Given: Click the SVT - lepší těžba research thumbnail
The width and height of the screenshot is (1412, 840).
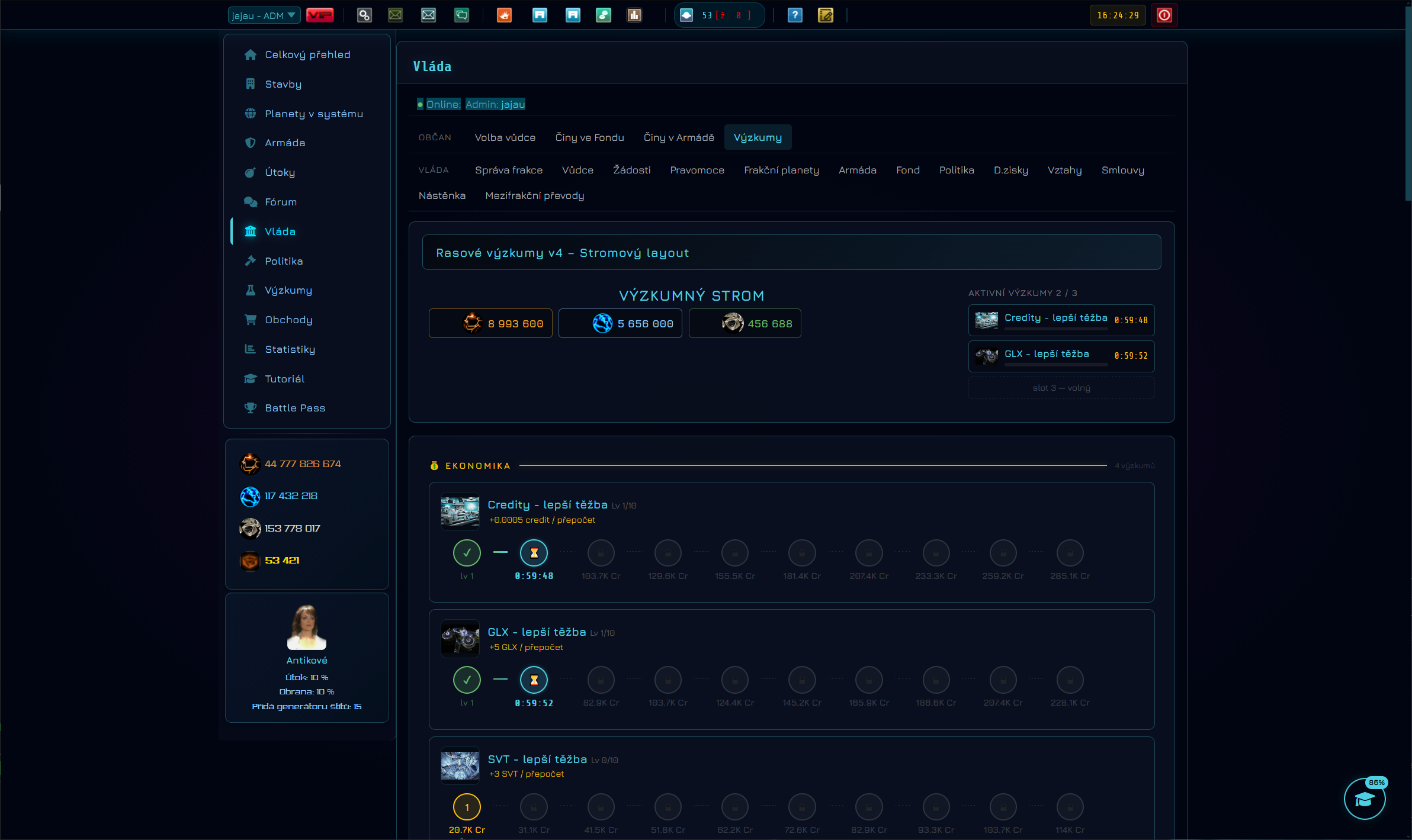Looking at the screenshot, I should tap(460, 765).
